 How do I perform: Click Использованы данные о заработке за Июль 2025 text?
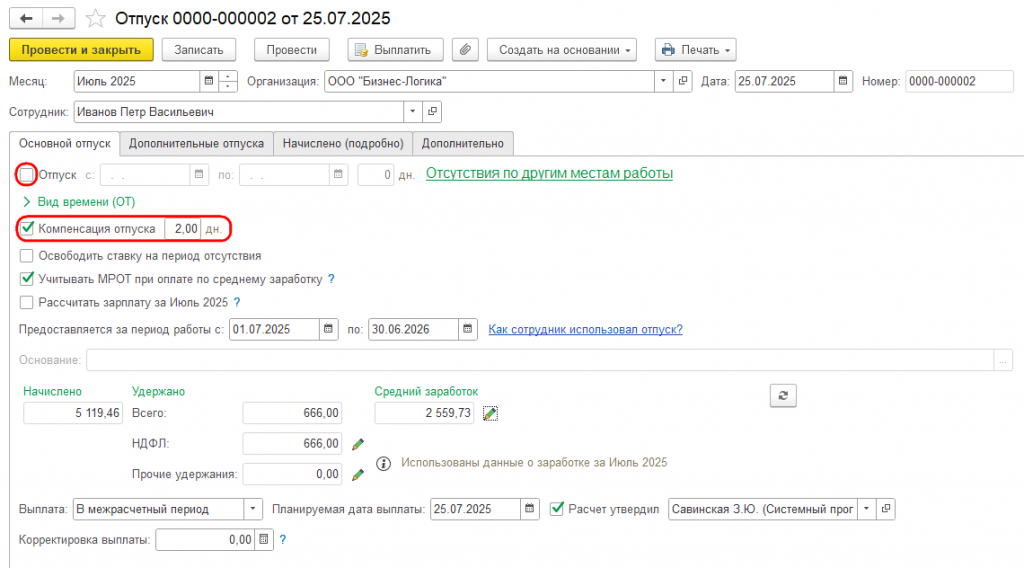click(x=534, y=462)
